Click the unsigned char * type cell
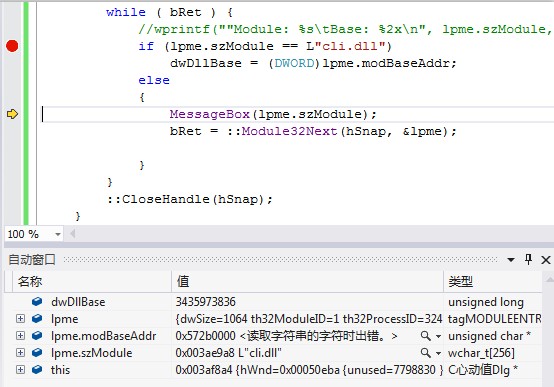Image resolution: width=554 pixels, height=387 pixels. click(489, 336)
